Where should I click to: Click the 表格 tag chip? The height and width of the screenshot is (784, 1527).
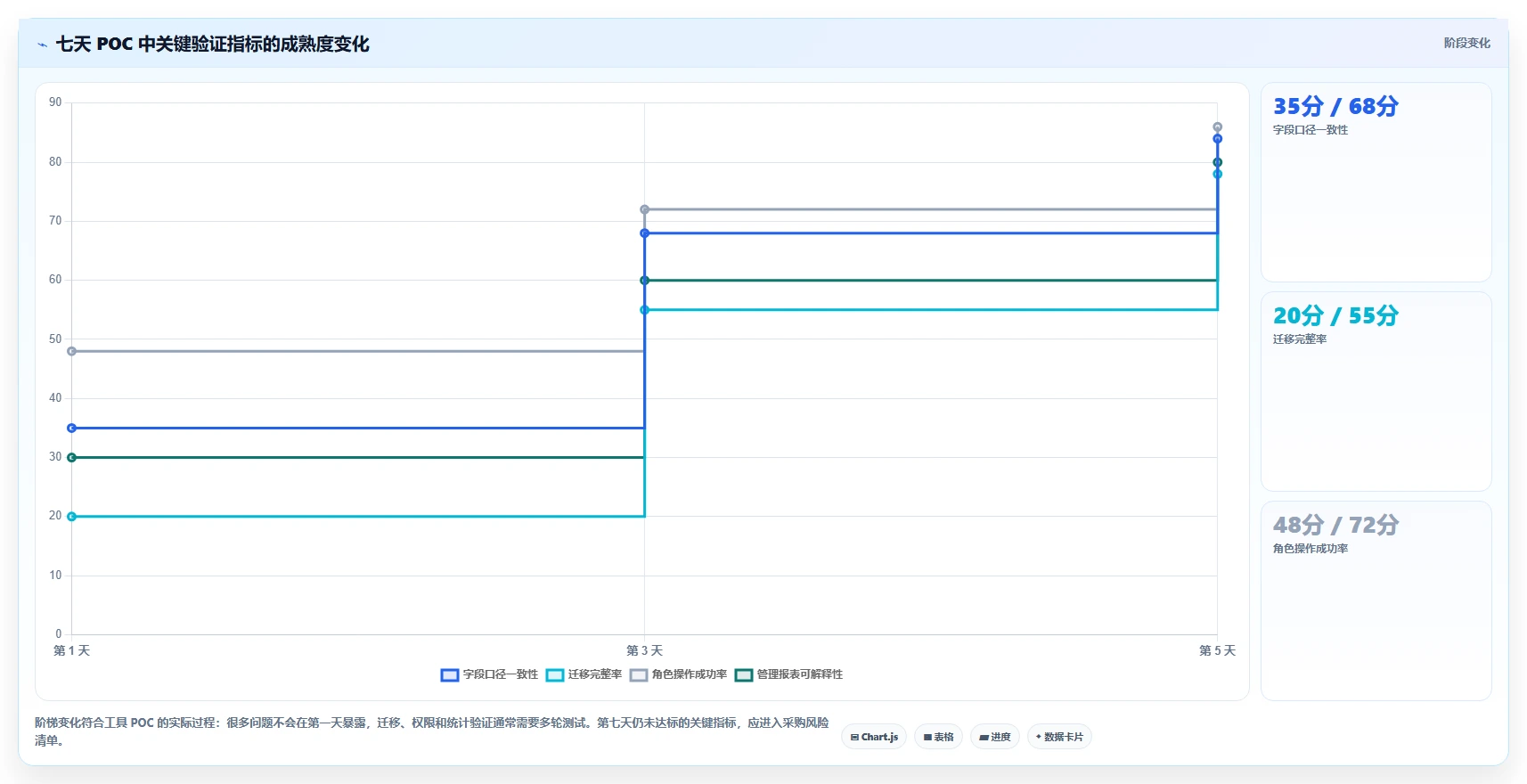click(938, 737)
